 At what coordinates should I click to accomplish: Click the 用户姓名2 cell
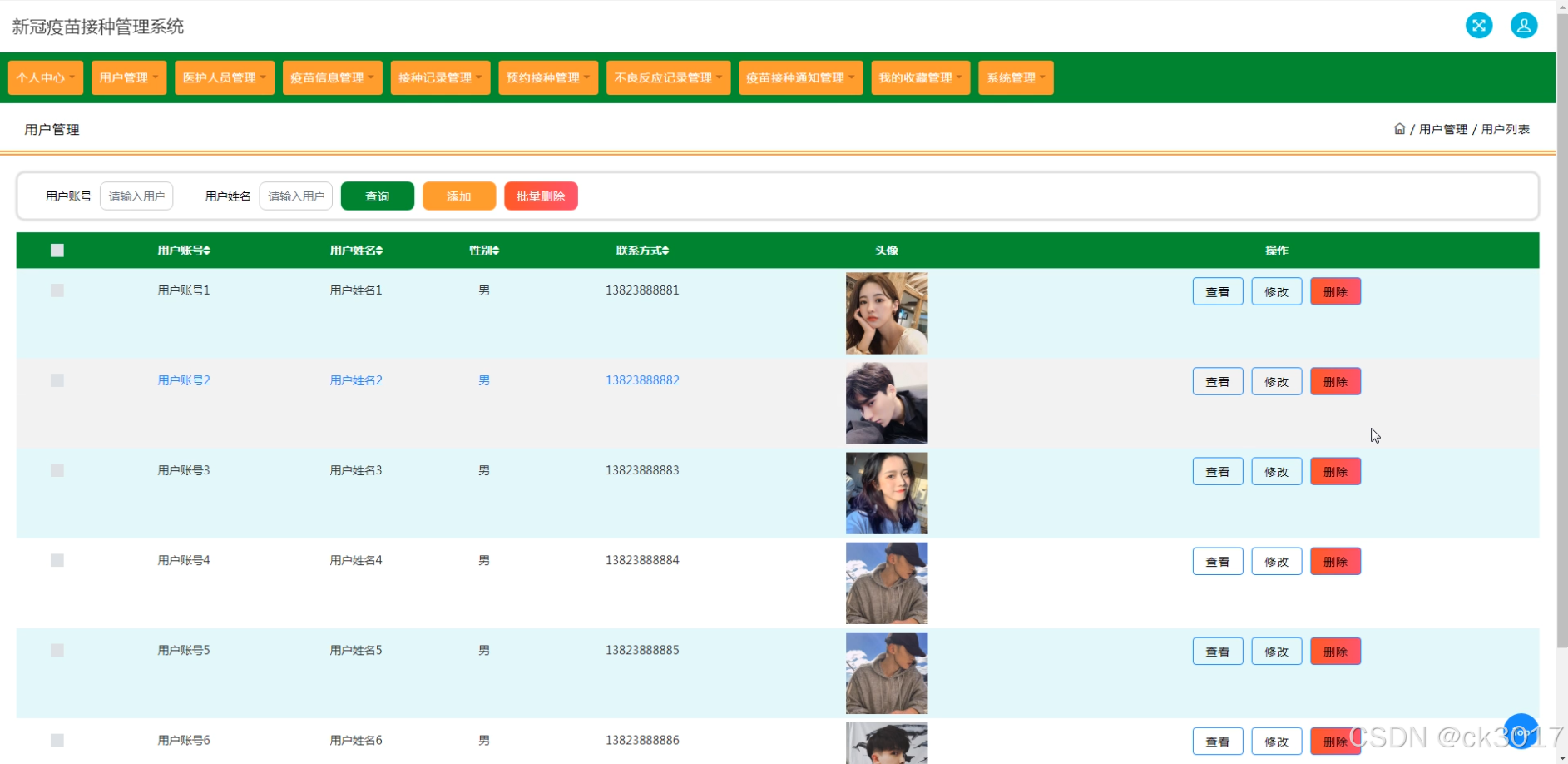pos(356,380)
